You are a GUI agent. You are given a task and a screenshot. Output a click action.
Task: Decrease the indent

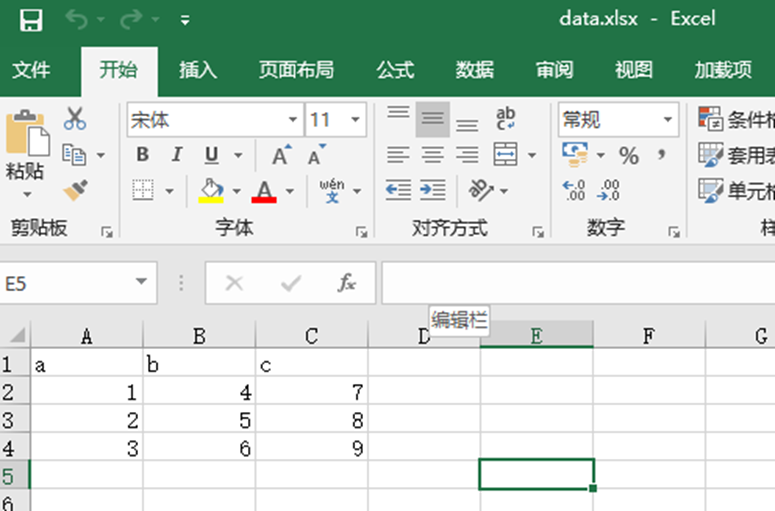(x=398, y=190)
